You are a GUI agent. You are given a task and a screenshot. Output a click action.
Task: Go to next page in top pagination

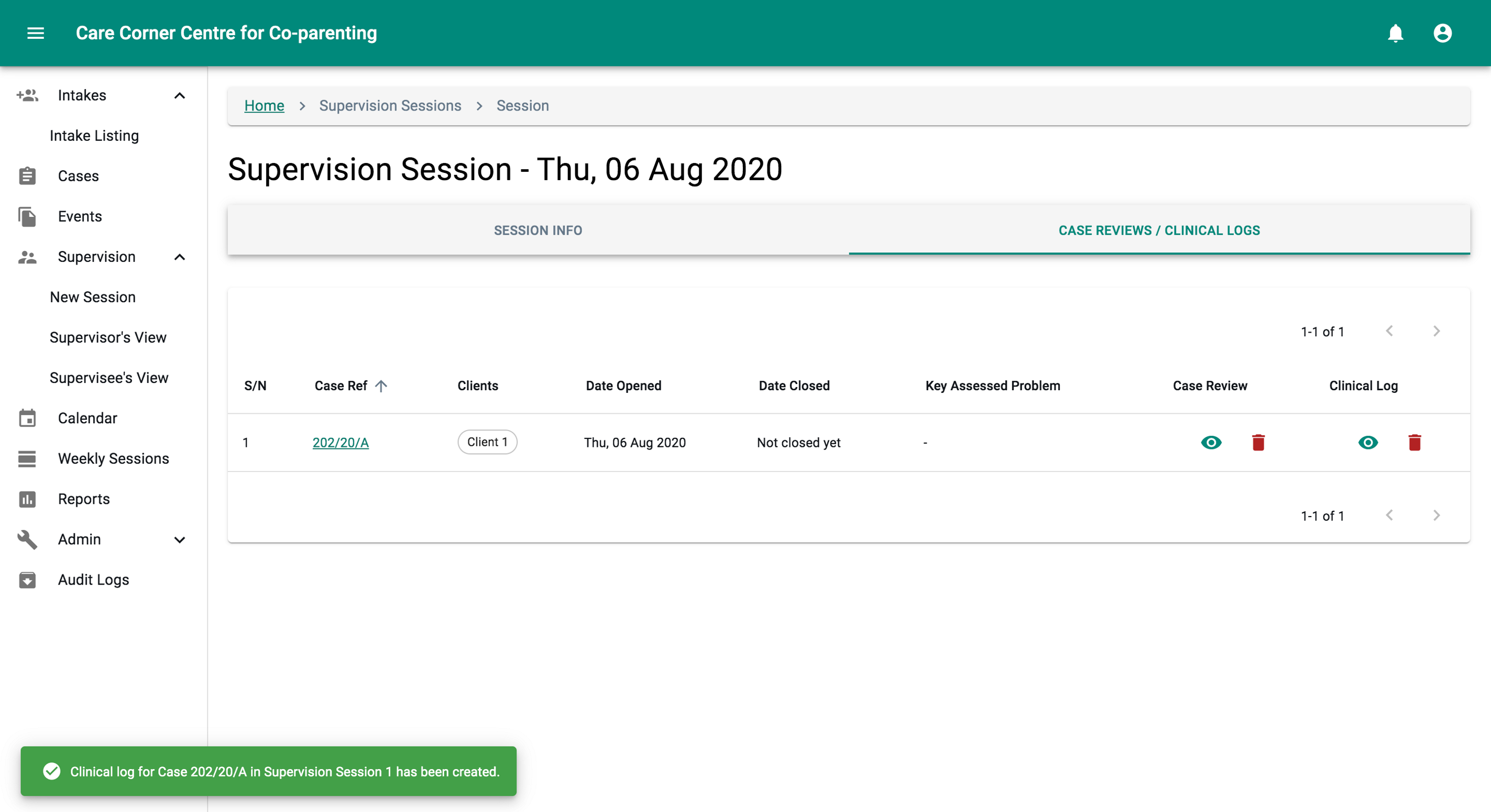[1436, 331]
